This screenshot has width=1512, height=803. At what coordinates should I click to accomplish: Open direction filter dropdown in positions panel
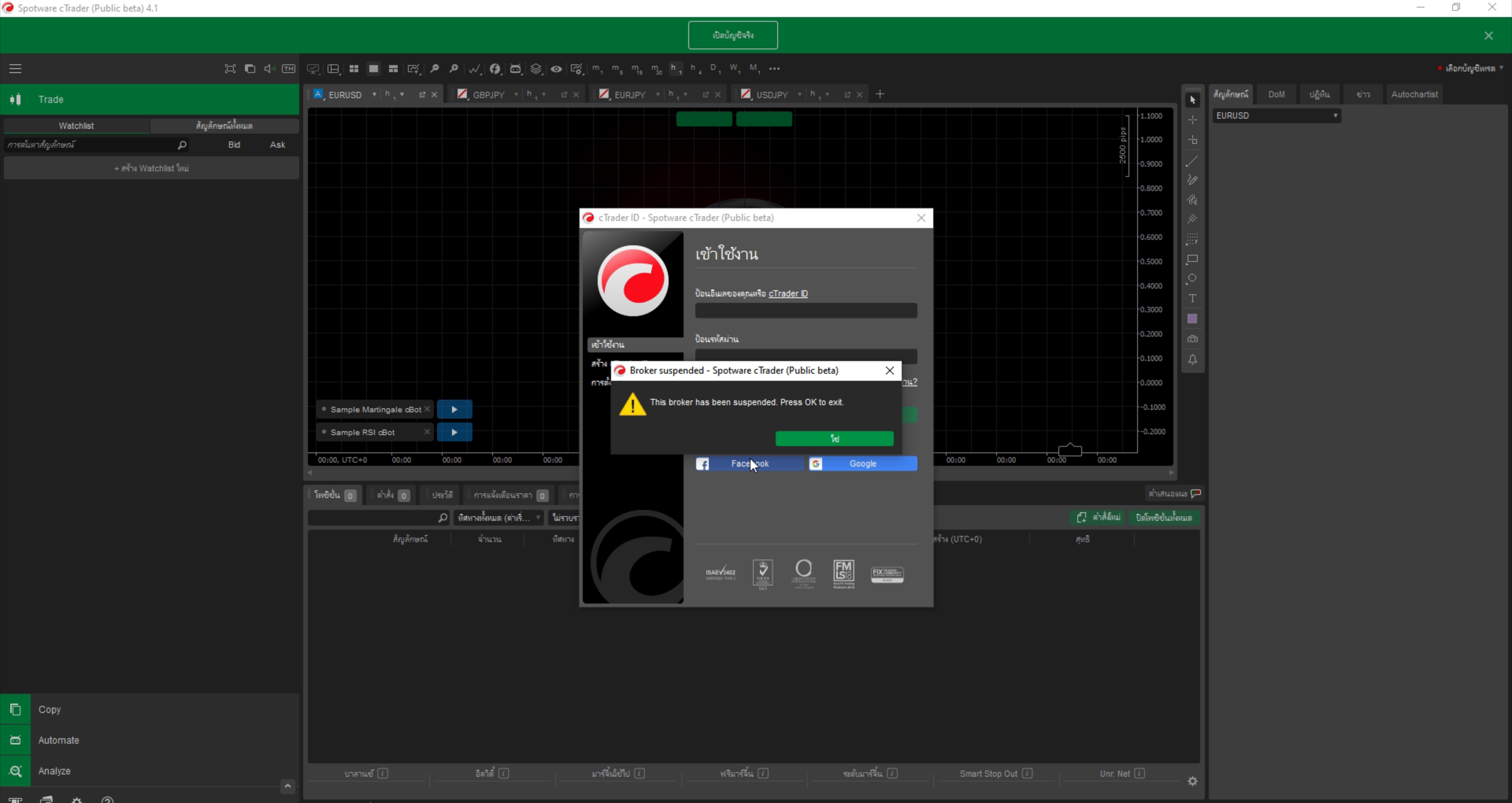498,517
